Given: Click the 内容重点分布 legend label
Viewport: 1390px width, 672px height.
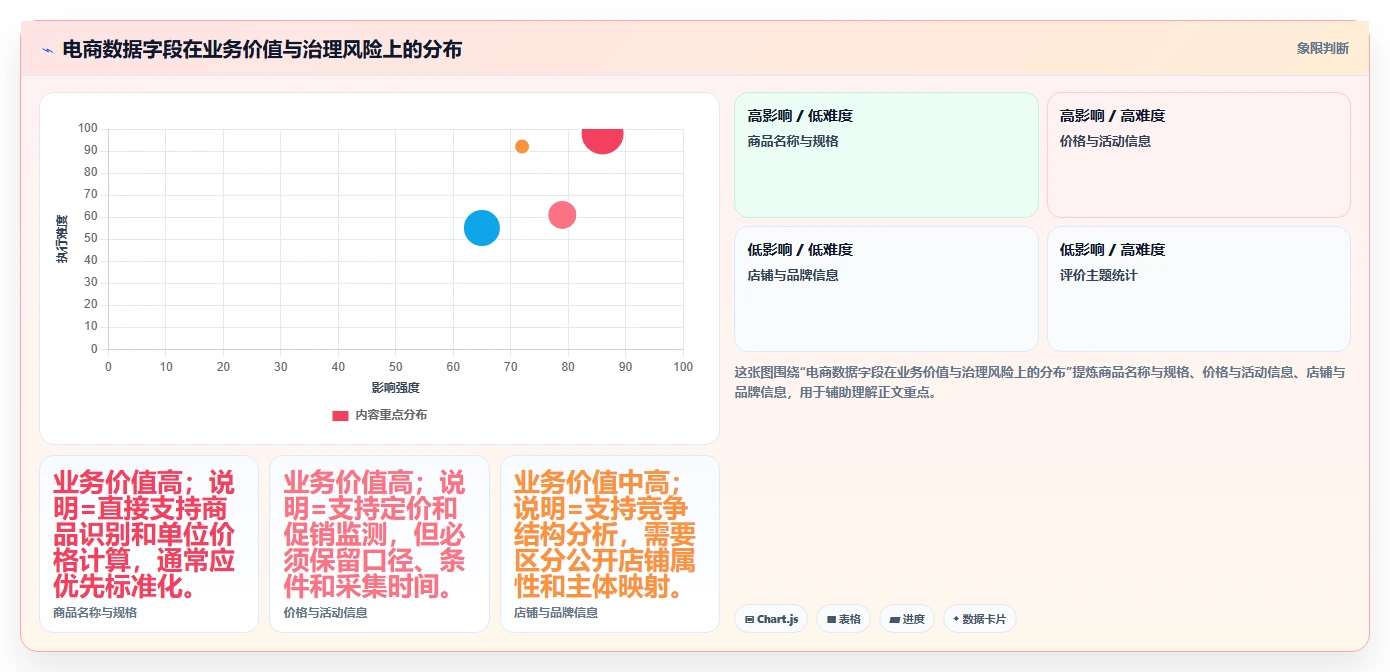Looking at the screenshot, I should point(391,415).
